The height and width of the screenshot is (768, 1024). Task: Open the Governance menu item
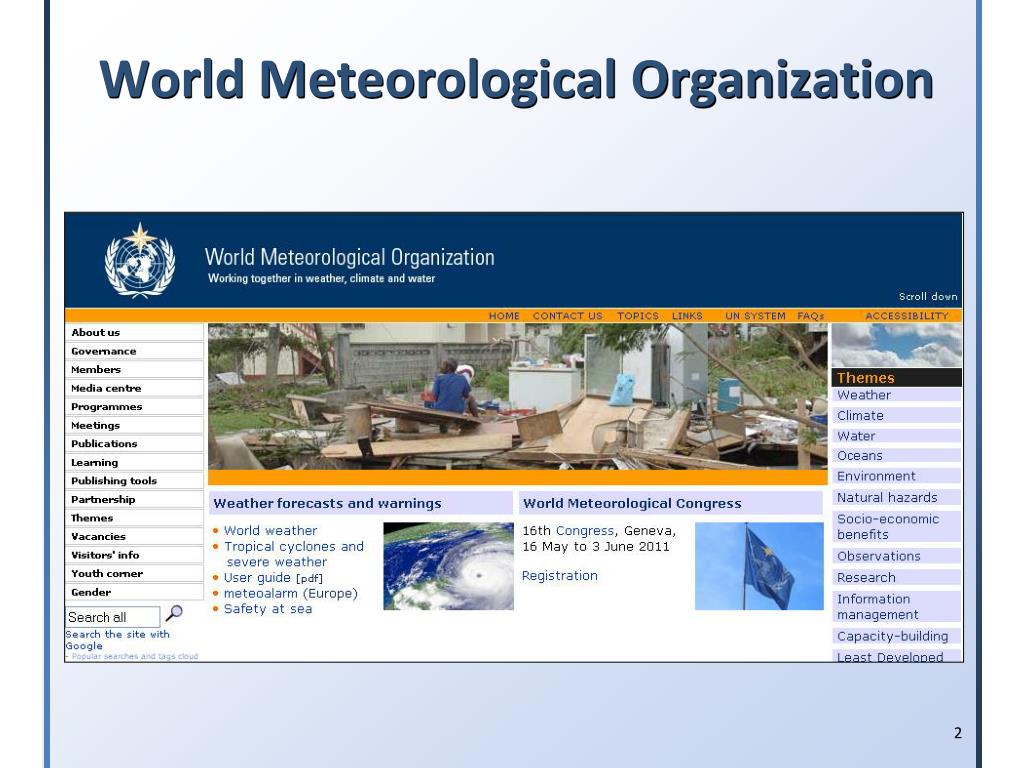coord(135,351)
